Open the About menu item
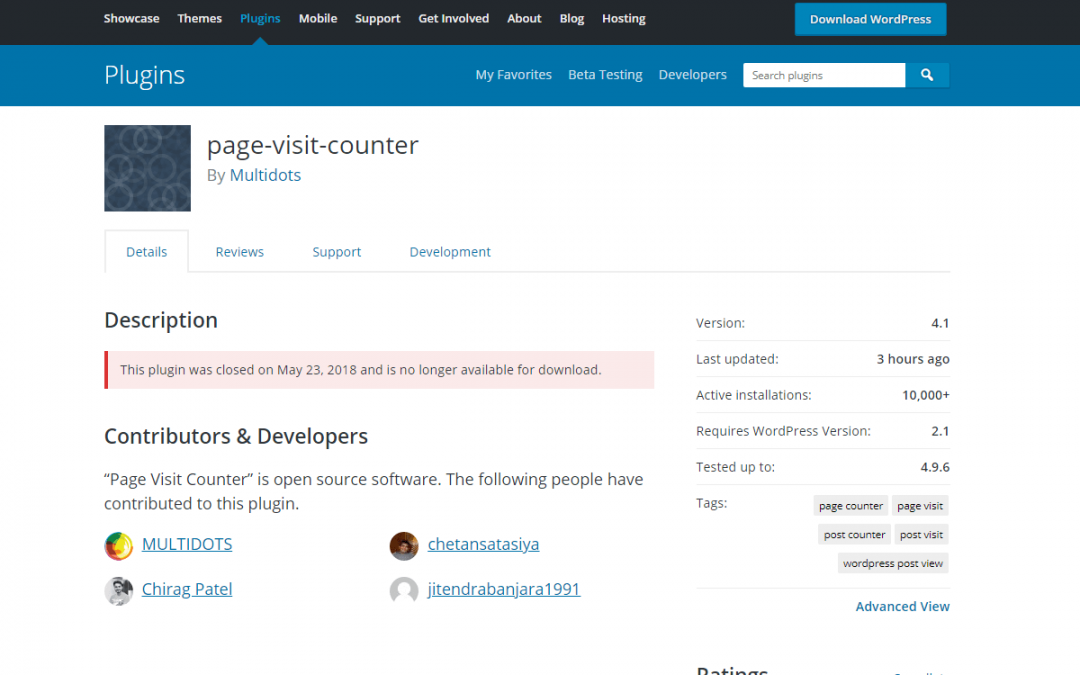Viewport: 1080px width, 675px height. click(x=524, y=19)
